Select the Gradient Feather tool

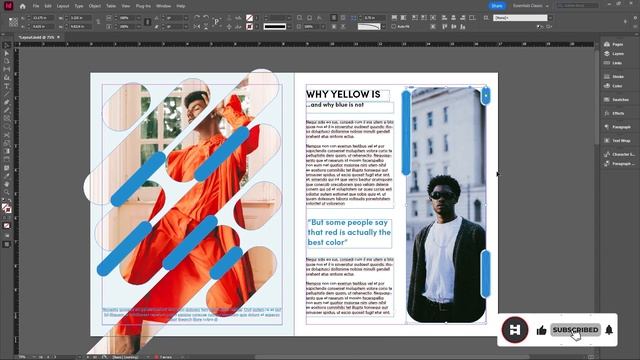pos(7,160)
